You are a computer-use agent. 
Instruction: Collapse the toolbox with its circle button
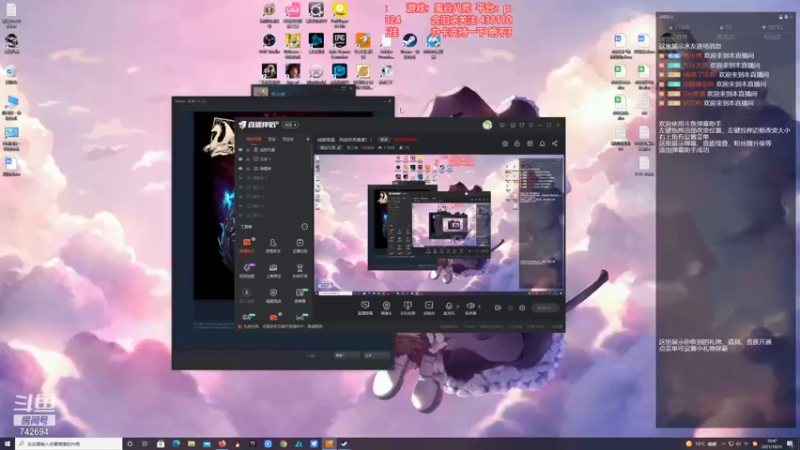coord(305,227)
